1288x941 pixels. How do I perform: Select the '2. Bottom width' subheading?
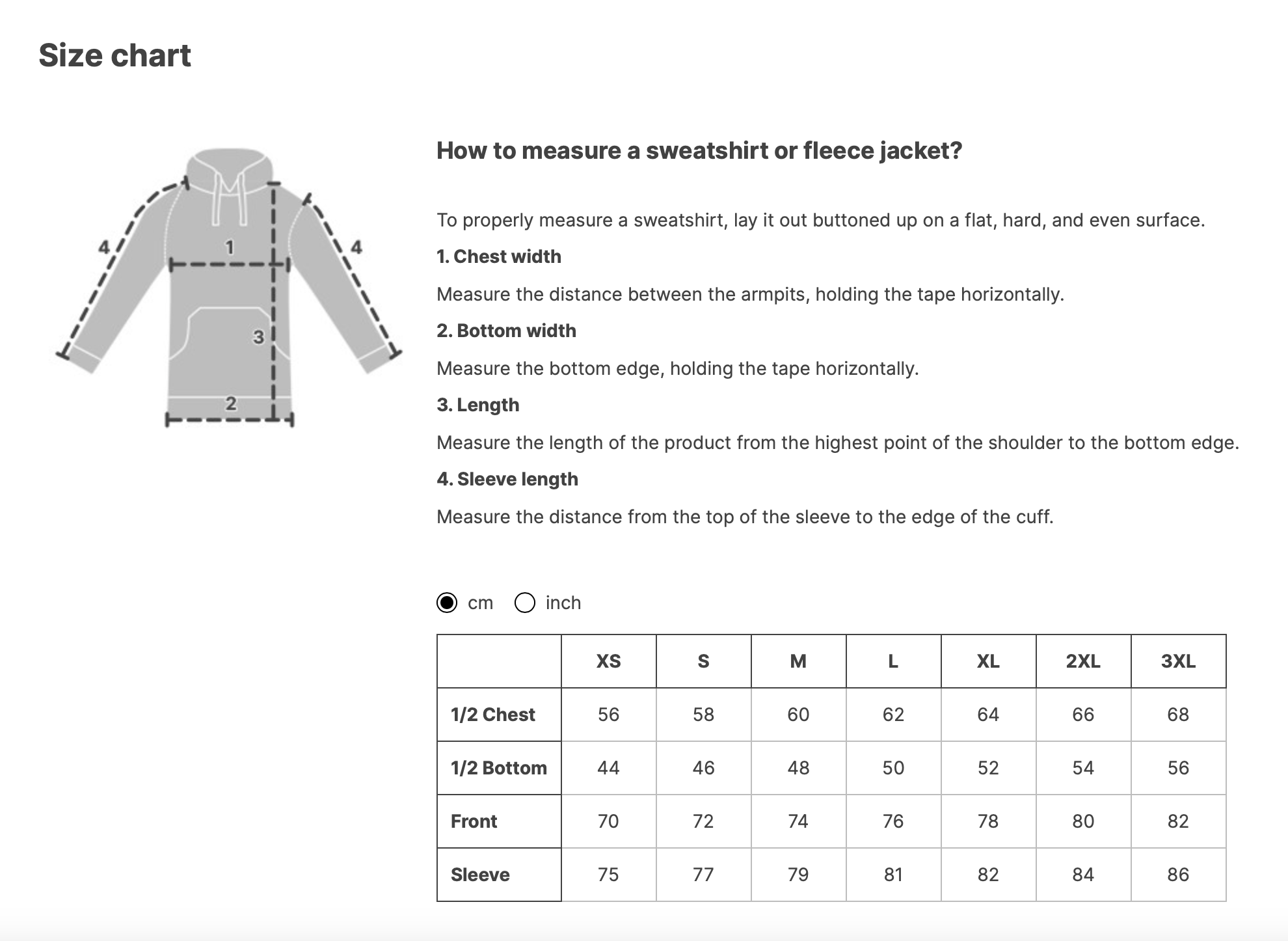click(506, 331)
